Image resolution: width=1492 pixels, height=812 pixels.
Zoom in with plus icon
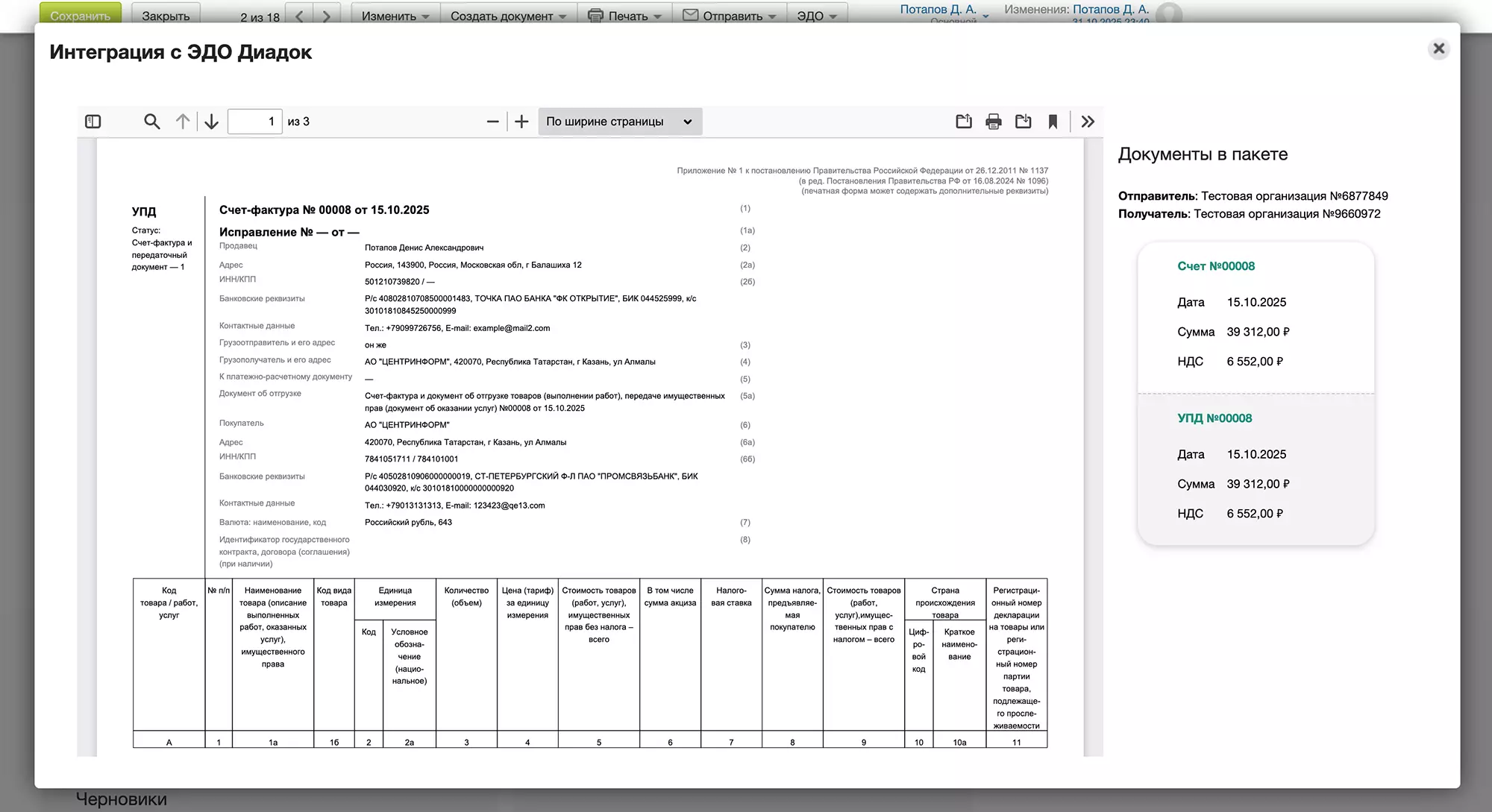pos(521,122)
